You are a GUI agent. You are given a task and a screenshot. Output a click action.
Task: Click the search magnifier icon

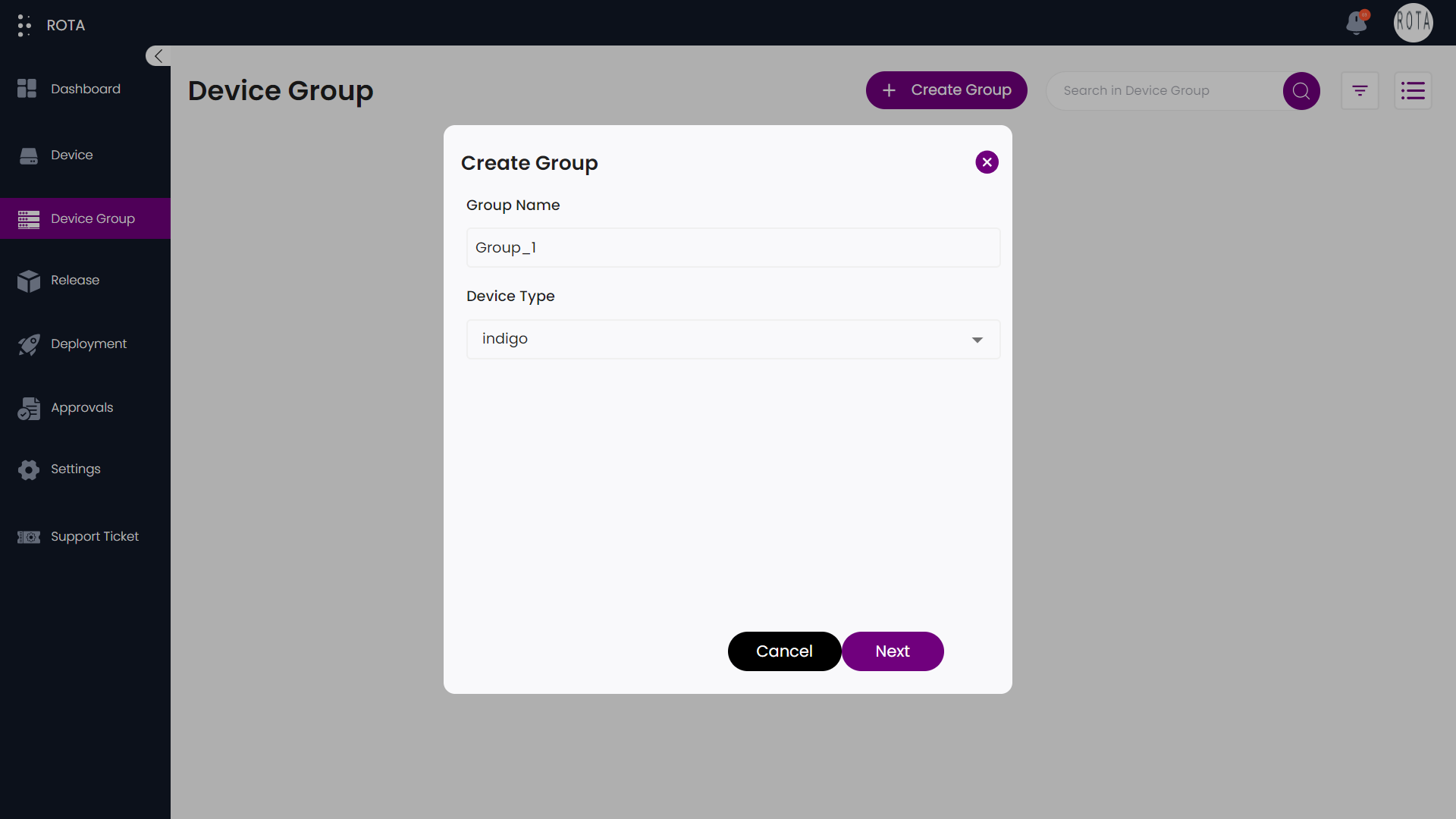tap(1301, 90)
